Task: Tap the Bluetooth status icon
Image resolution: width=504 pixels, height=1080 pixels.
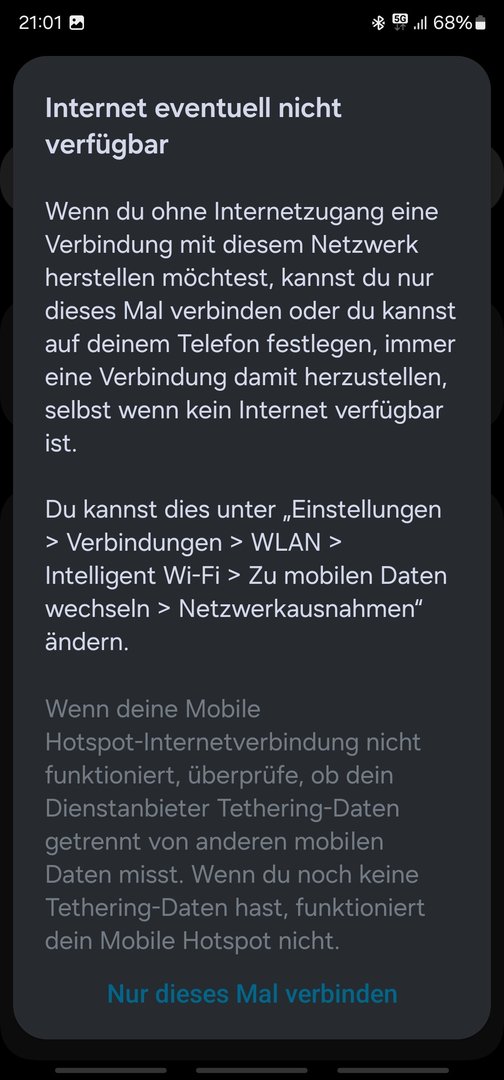Action: tap(377, 23)
